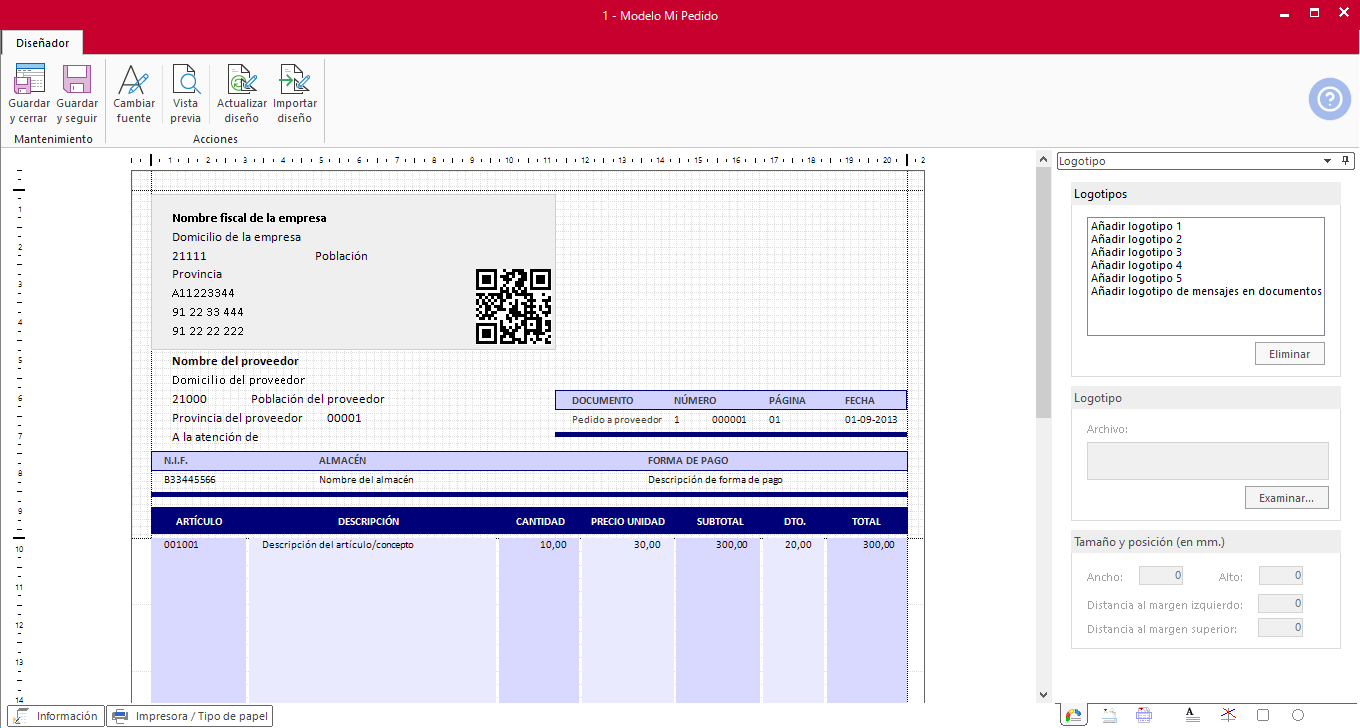Open the Información bottom tab
The height and width of the screenshot is (728, 1360).
point(55,716)
